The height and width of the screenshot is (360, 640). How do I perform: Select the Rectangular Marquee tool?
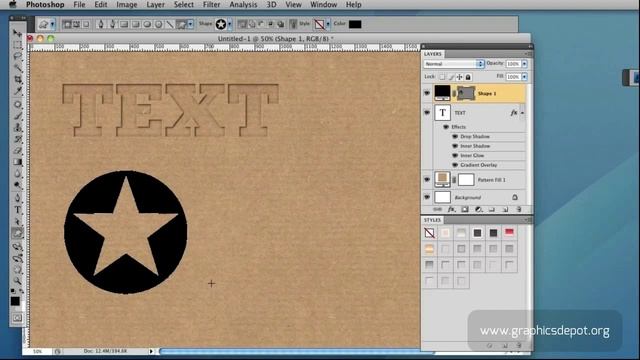(17, 44)
